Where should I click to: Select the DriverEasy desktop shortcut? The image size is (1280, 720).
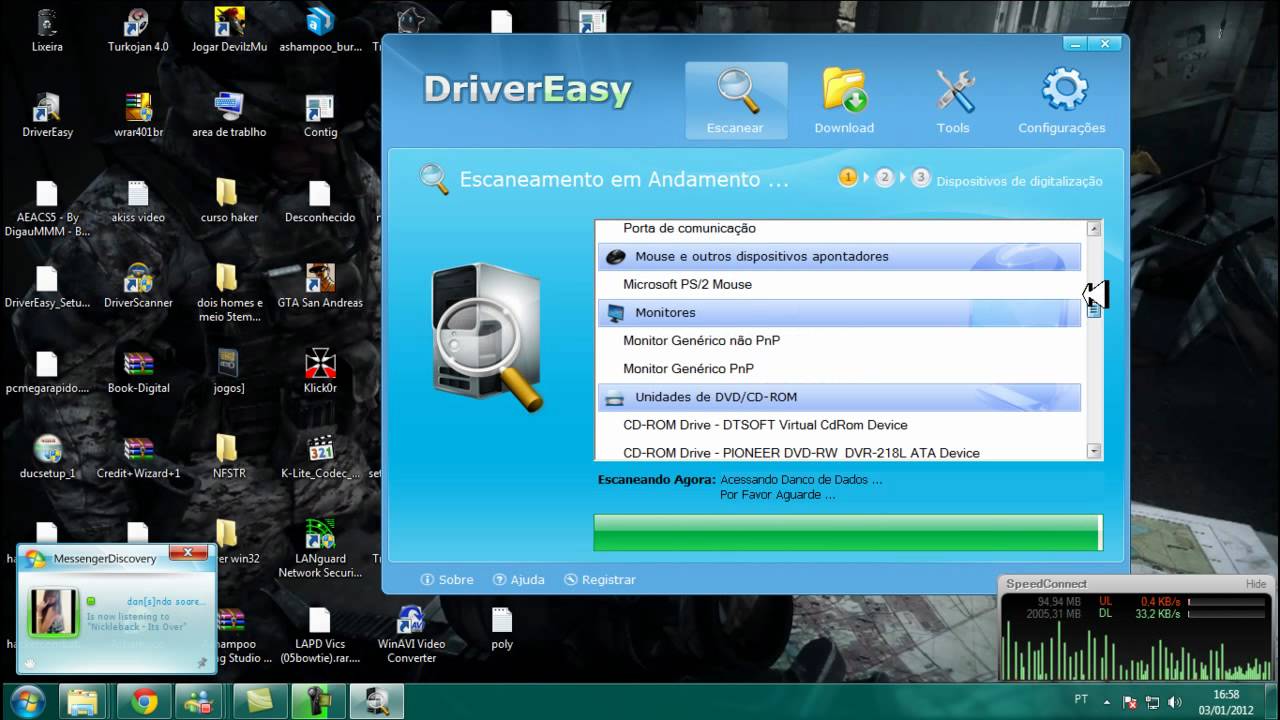click(47, 115)
